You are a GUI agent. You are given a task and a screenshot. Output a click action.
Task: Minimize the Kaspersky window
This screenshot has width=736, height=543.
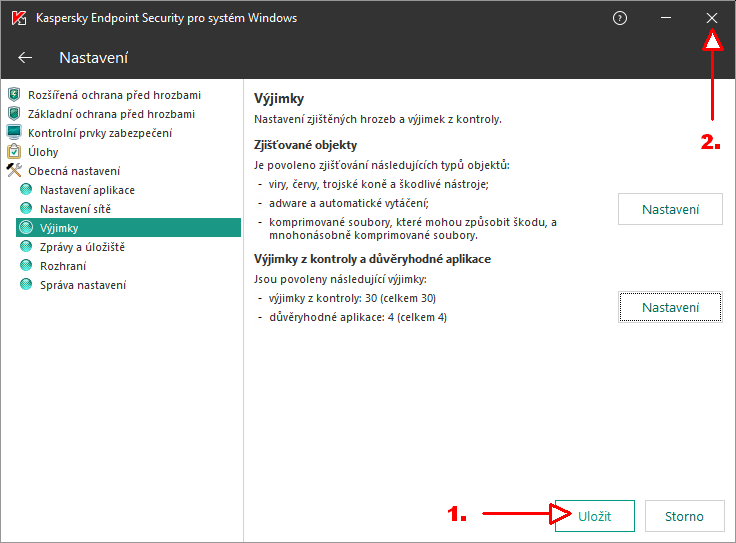pyautogui.click(x=666, y=18)
